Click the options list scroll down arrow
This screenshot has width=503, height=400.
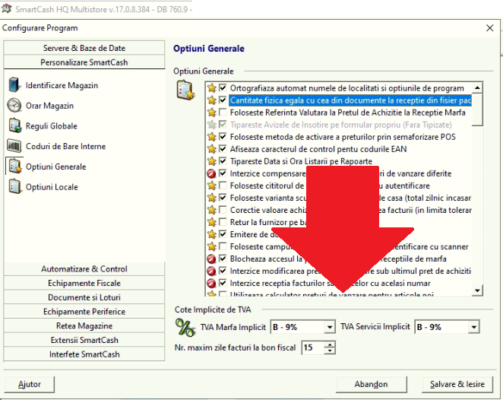click(477, 291)
